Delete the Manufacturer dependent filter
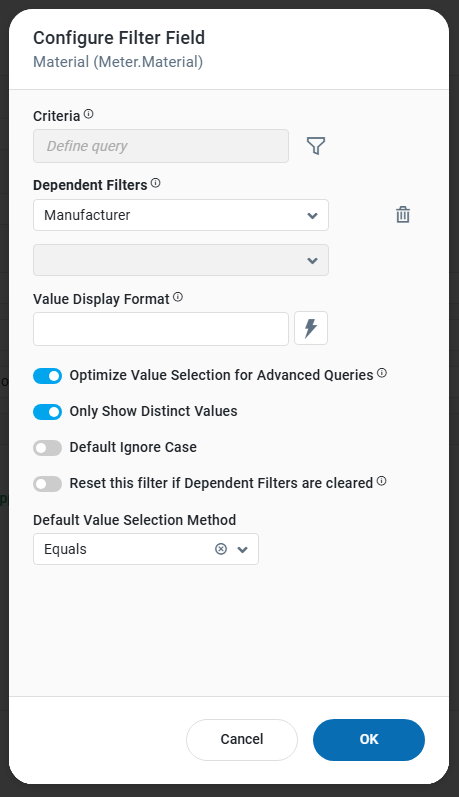 click(x=403, y=214)
